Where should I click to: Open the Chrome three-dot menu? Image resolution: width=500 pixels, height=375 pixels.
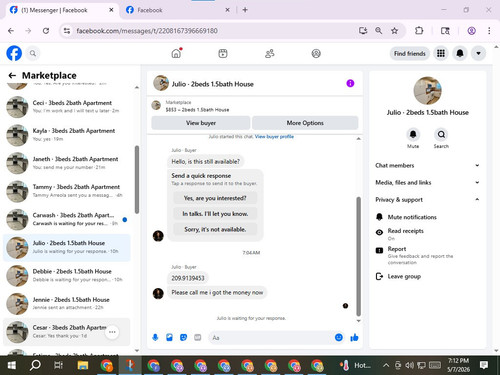tap(489, 31)
